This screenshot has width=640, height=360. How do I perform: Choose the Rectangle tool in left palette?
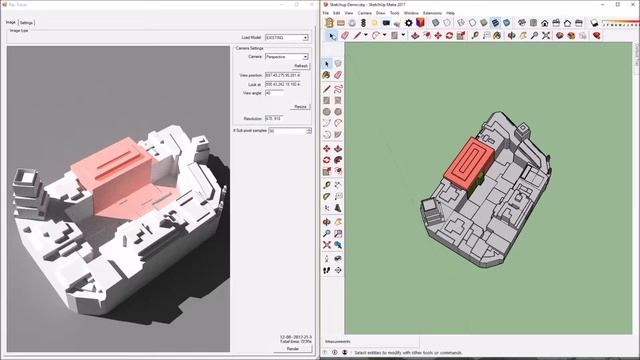tap(327, 100)
